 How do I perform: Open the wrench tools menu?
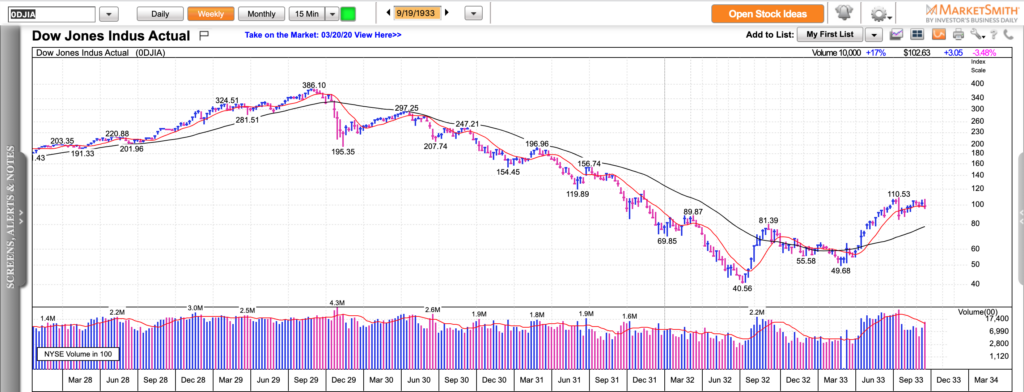976,35
